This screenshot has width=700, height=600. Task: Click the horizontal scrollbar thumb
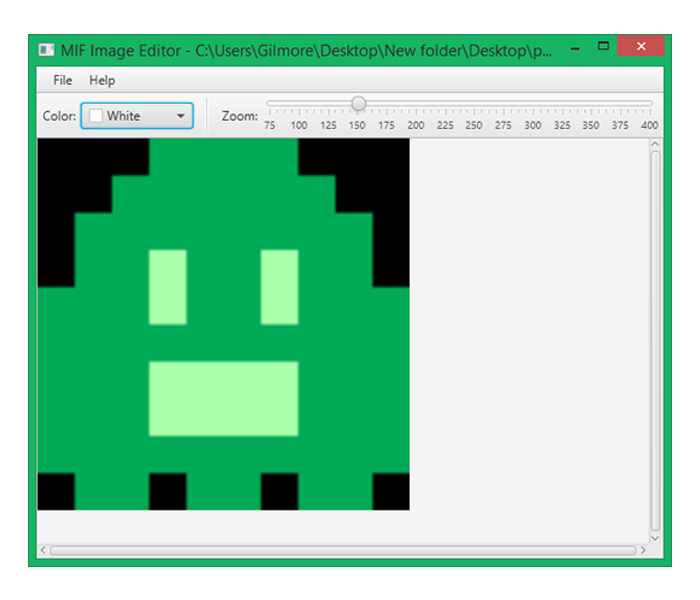pyautogui.click(x=343, y=550)
